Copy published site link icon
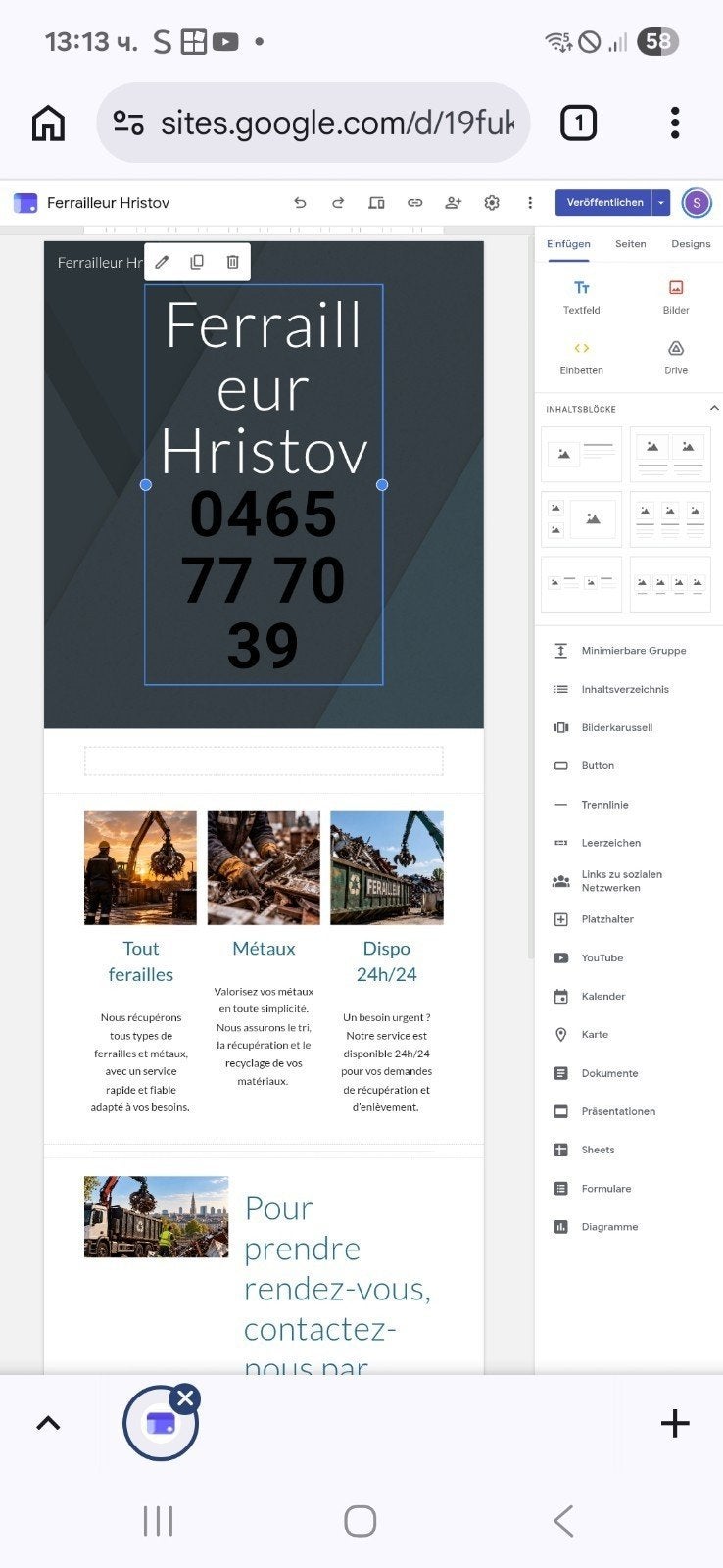 pyautogui.click(x=414, y=203)
